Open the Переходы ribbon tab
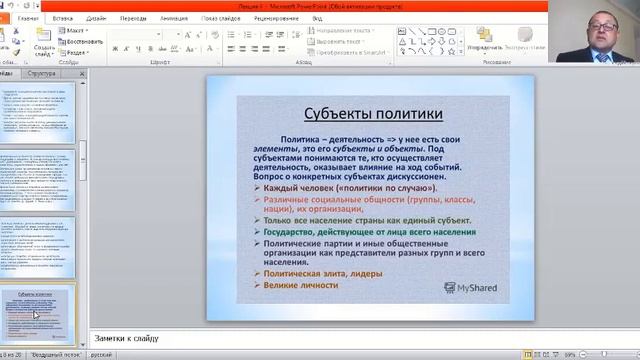This screenshot has width=640, height=360. (x=133, y=18)
